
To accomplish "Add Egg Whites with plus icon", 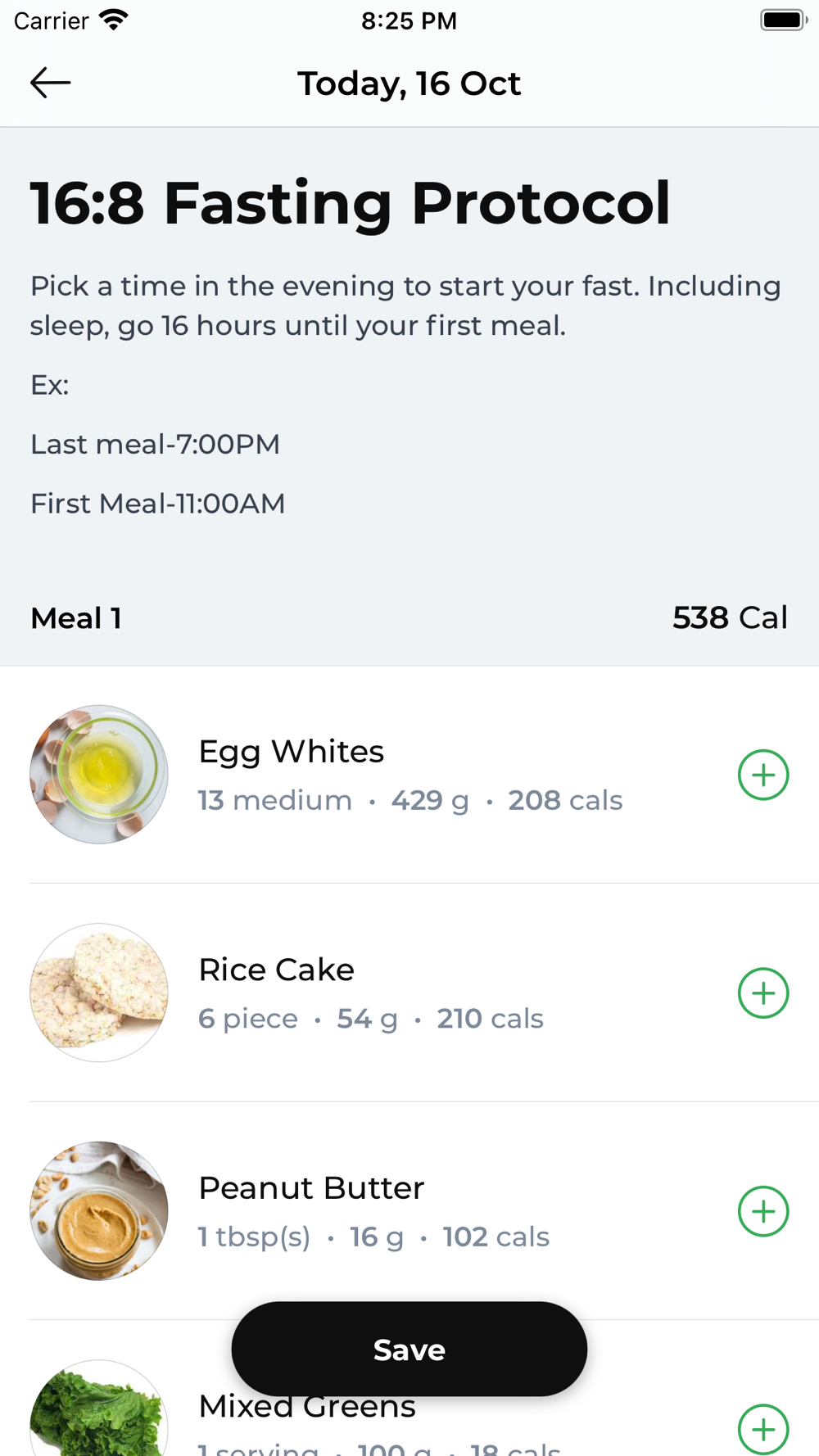I will click(x=762, y=775).
